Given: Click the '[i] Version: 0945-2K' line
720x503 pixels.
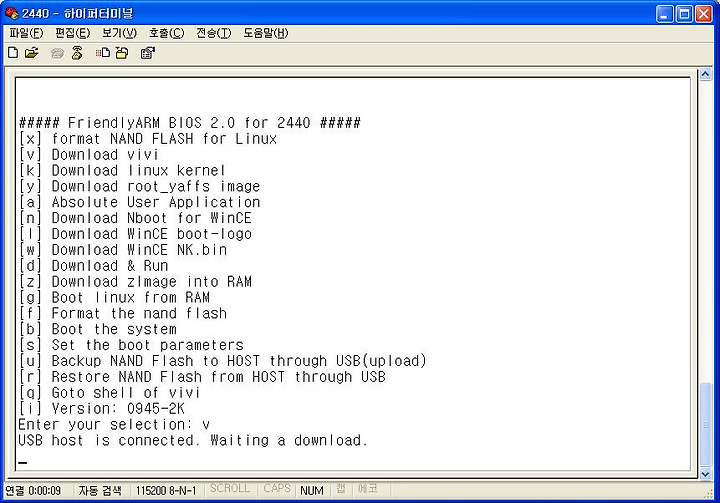Looking at the screenshot, I should click(x=101, y=408).
